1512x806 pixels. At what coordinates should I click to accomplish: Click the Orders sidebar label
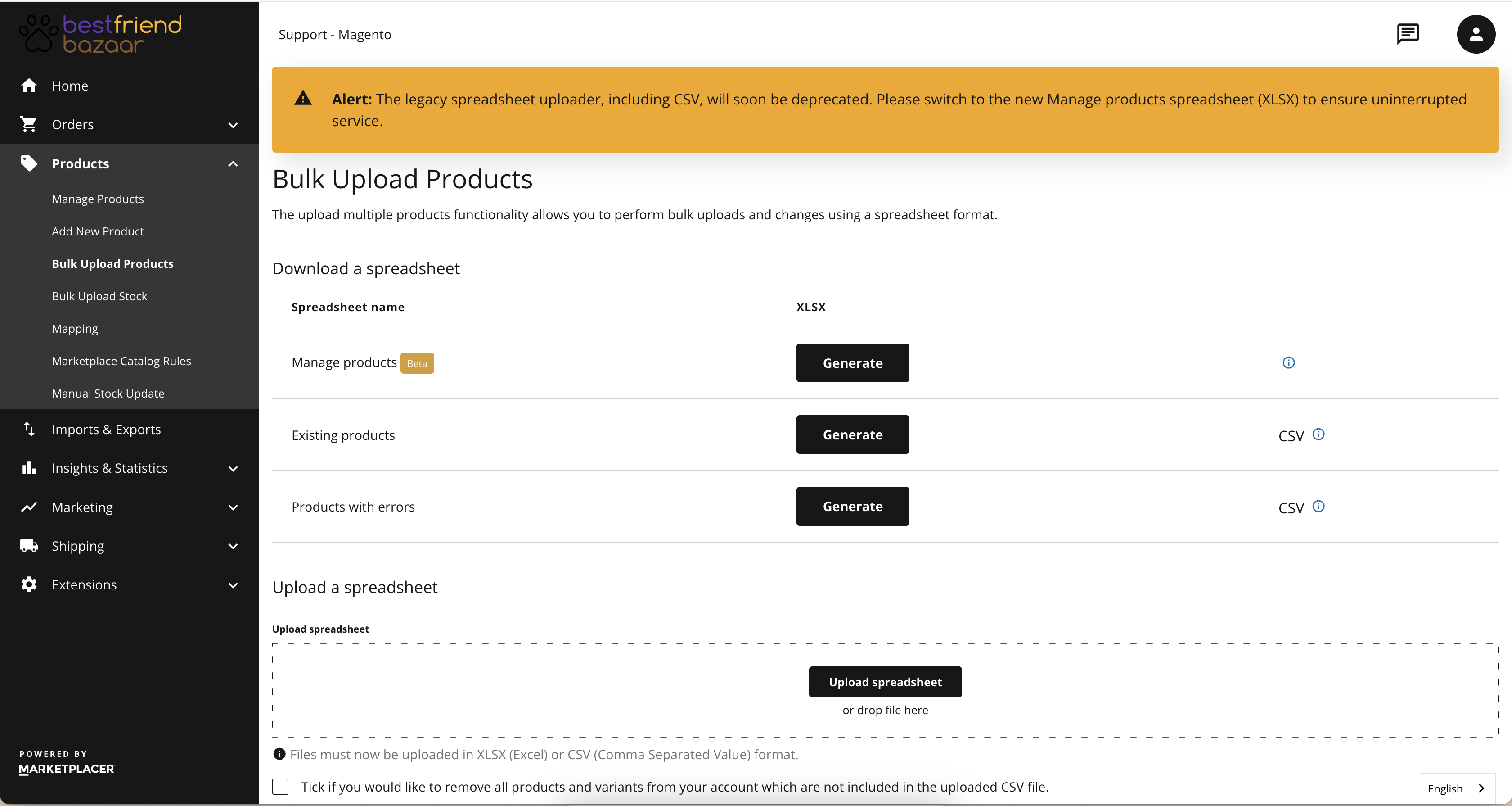click(73, 125)
